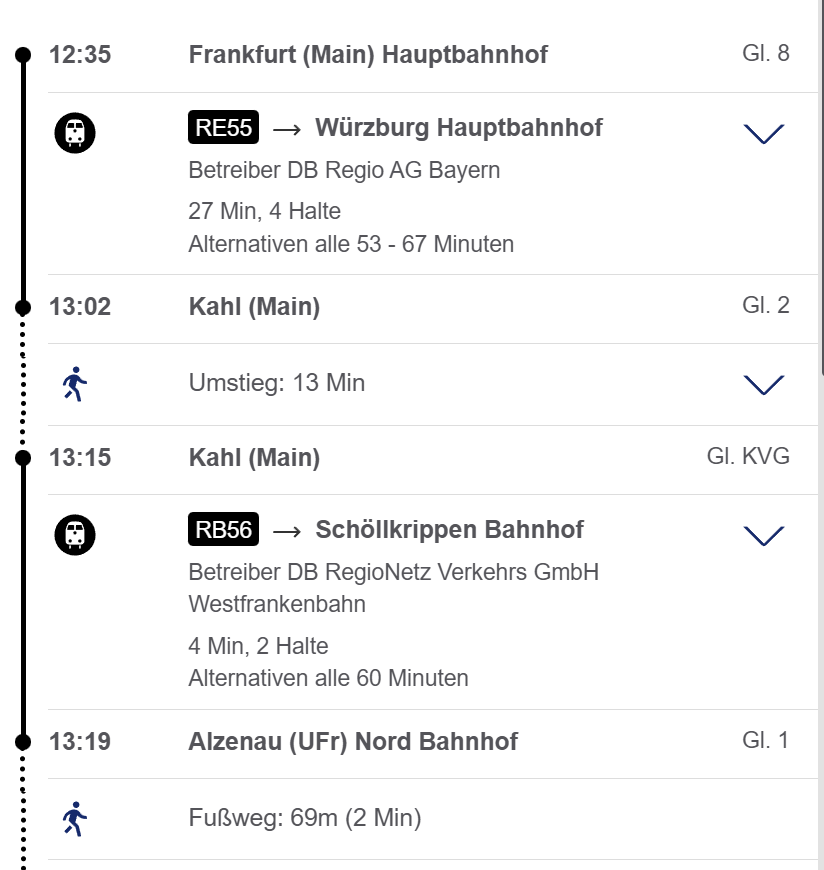Click the Fußweg: 69m (2 Min) row
824x870 pixels.
click(305, 819)
